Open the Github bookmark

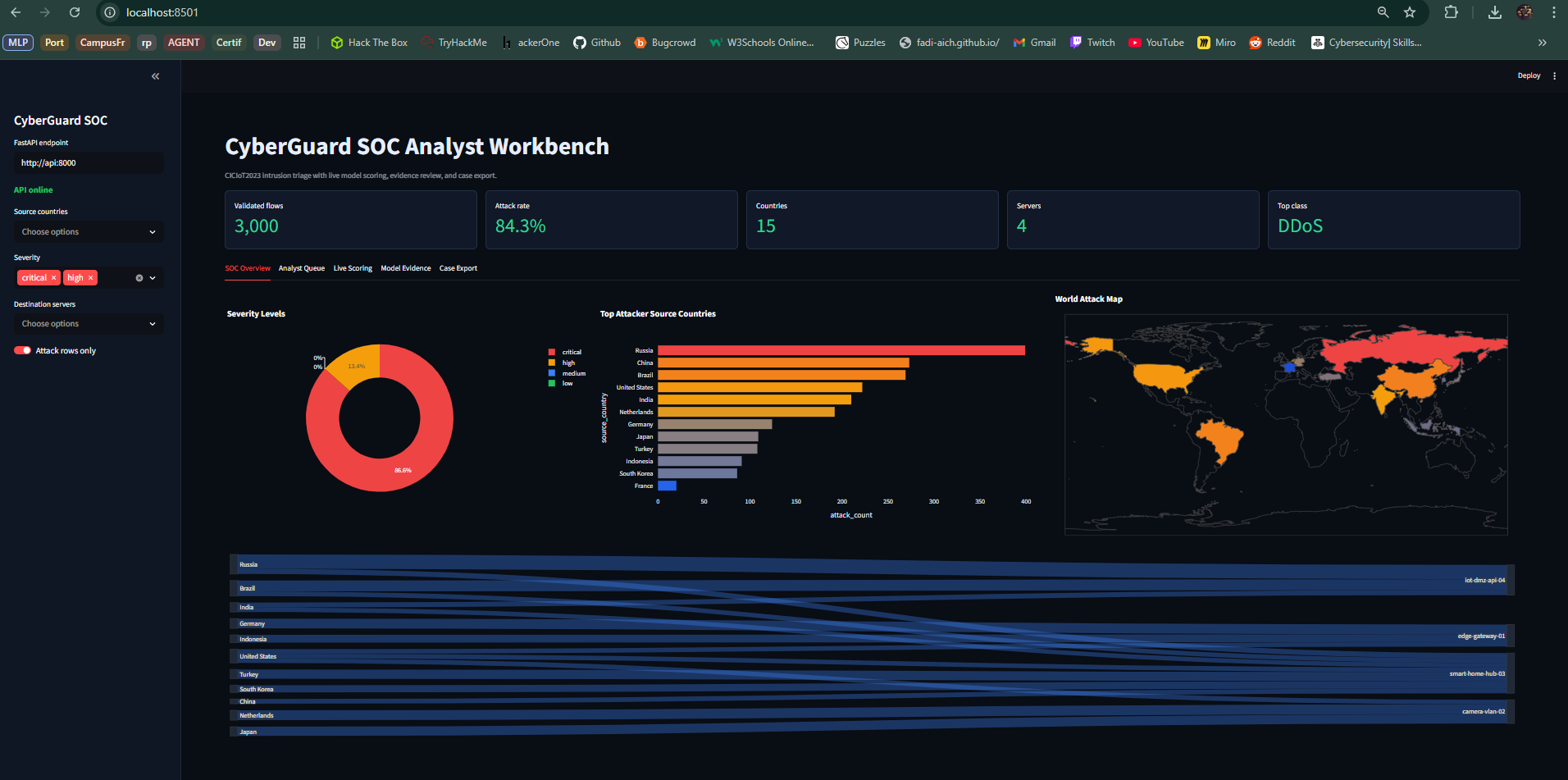point(597,43)
